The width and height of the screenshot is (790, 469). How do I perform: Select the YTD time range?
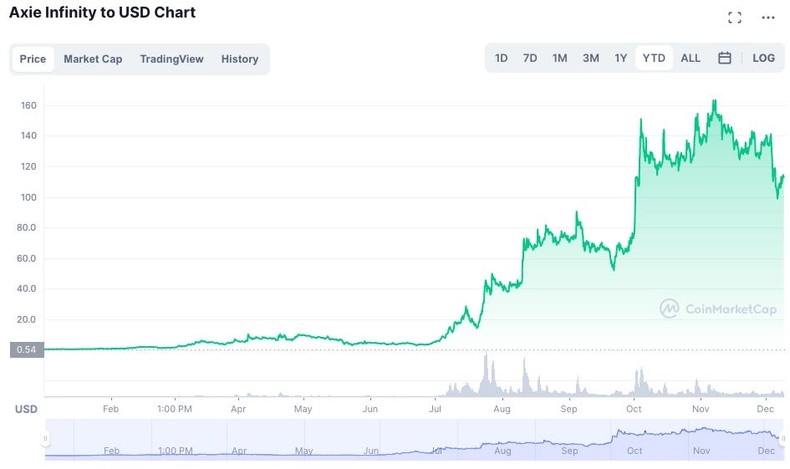coord(654,58)
